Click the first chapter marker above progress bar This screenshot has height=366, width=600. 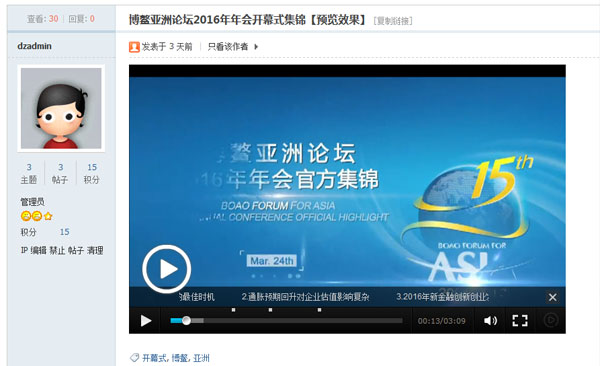[233, 310]
